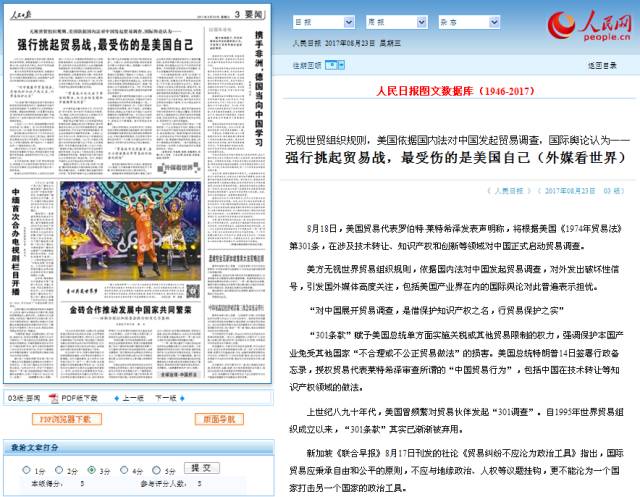The height and width of the screenshot is (497, 640).
Task: Click the article subtitle 无视世贸组织规则
Action: point(457,140)
